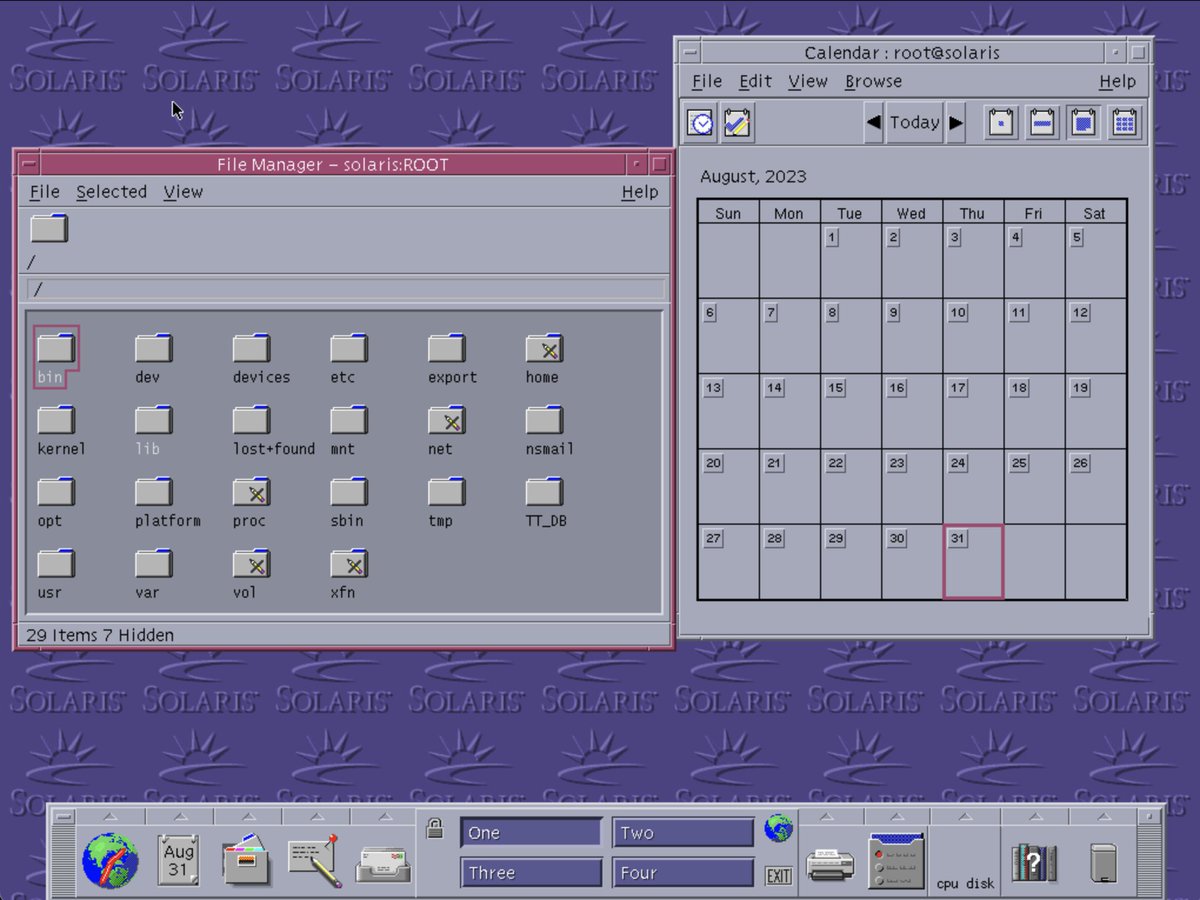Open the printer icon on front panel
This screenshot has height=900, width=1200.
[x=830, y=864]
